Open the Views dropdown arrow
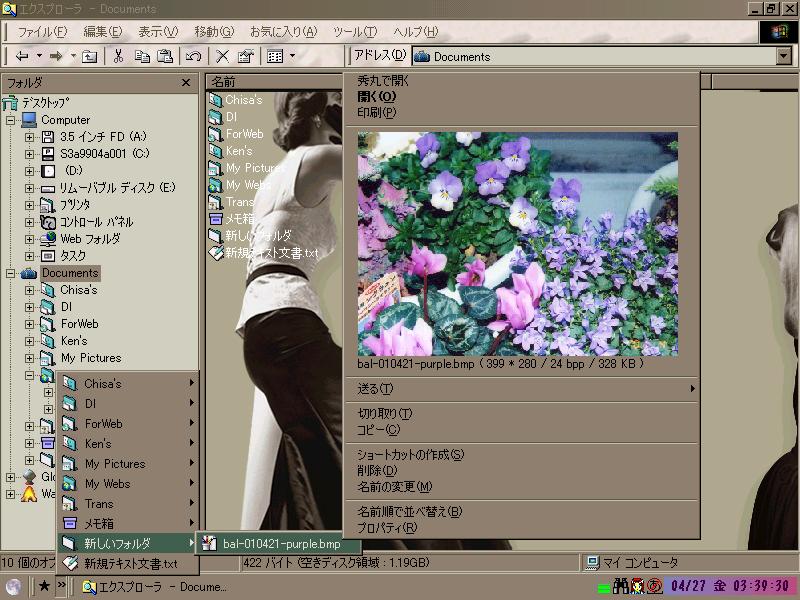Image resolution: width=800 pixels, height=600 pixels. pos(292,56)
